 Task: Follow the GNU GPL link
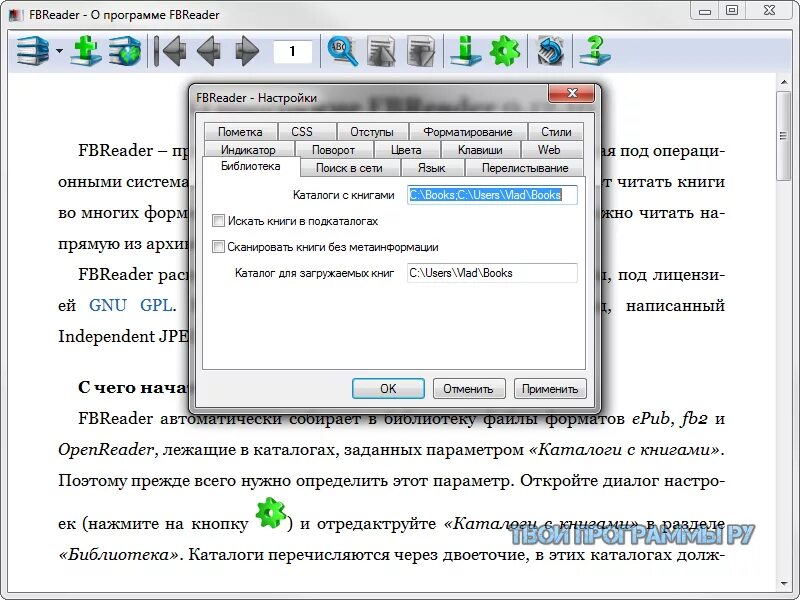[x=131, y=305]
